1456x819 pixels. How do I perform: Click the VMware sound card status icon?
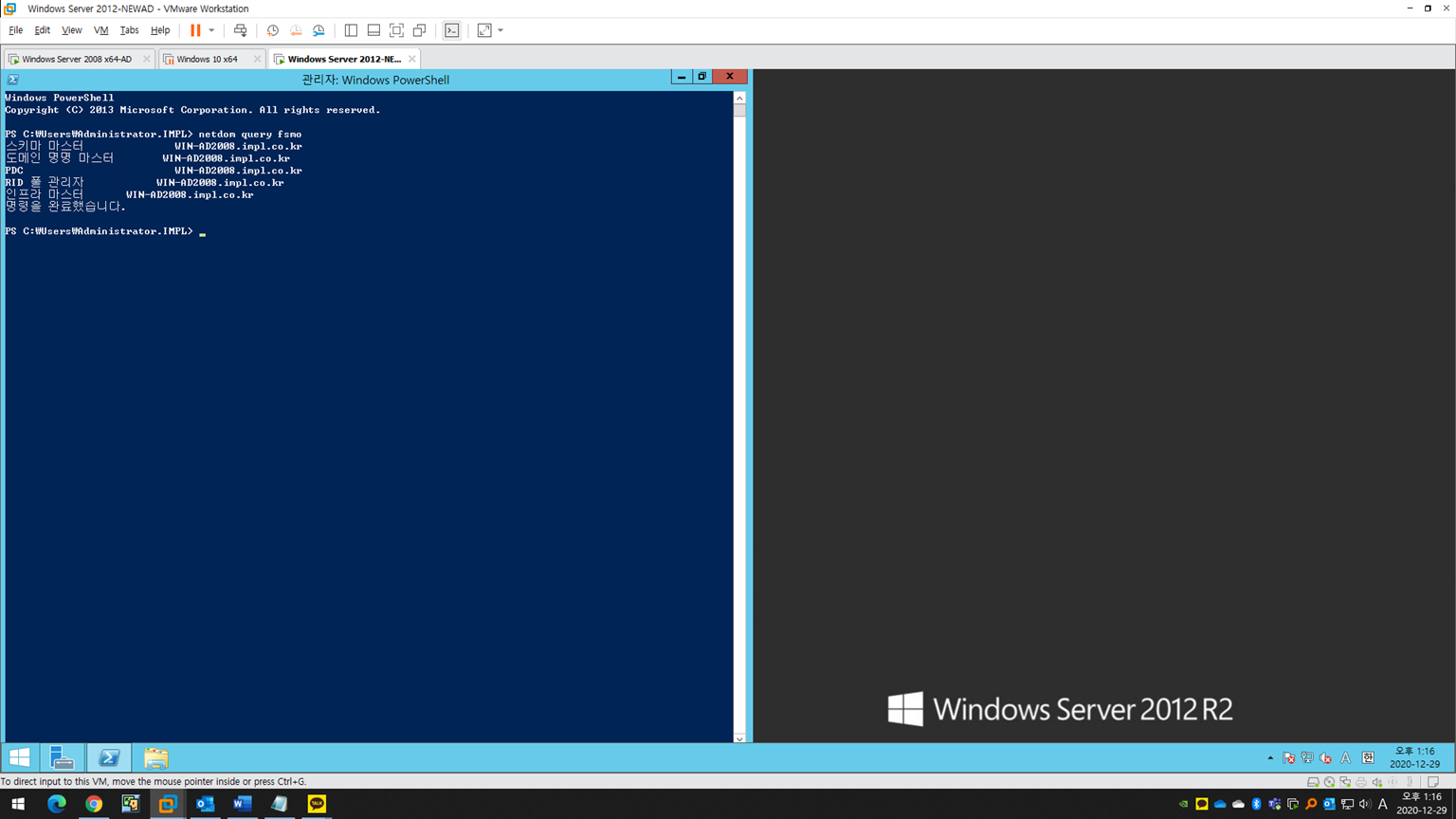tap(1377, 782)
